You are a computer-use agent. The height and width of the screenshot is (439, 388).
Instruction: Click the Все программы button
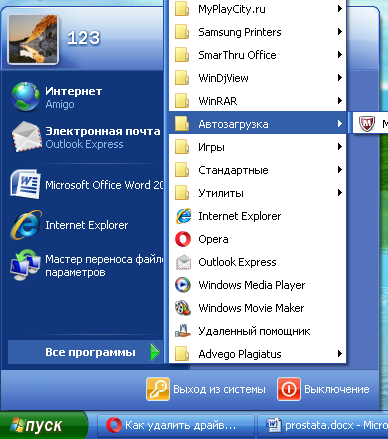click(x=85, y=352)
